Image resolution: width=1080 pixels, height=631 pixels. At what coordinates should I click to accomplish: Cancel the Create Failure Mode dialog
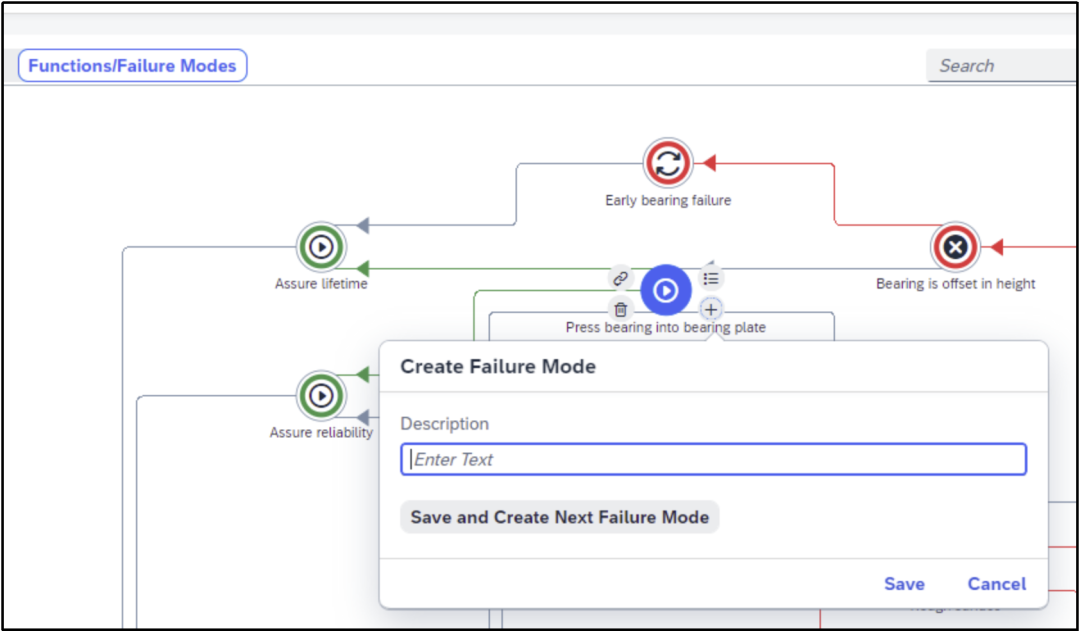click(x=996, y=584)
